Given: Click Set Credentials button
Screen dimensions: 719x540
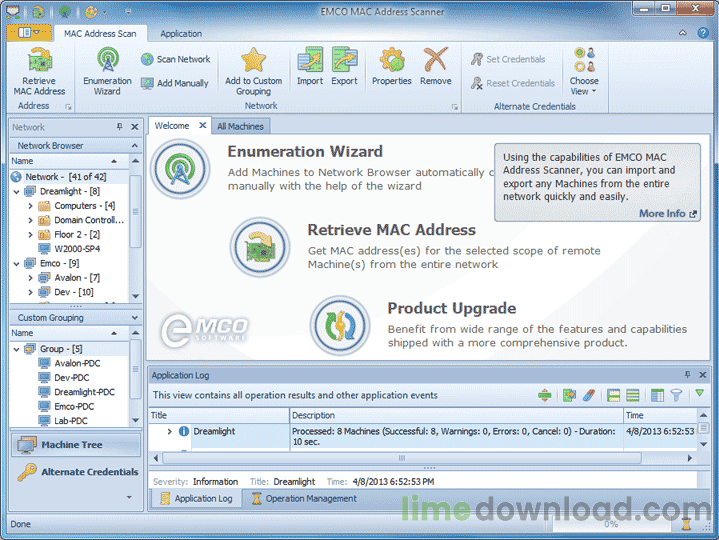Looking at the screenshot, I should (x=508, y=59).
